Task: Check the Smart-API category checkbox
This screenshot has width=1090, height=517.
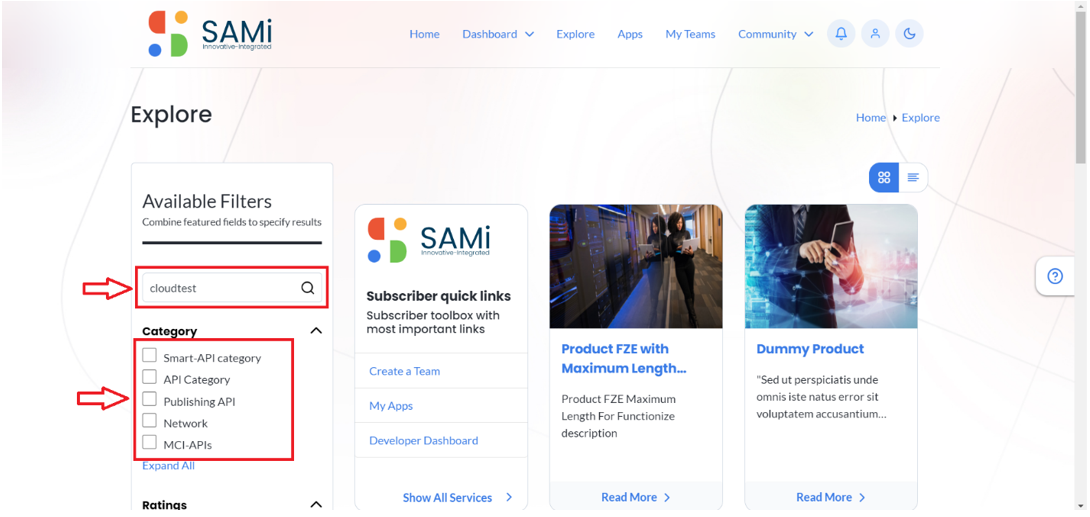Action: 149,356
